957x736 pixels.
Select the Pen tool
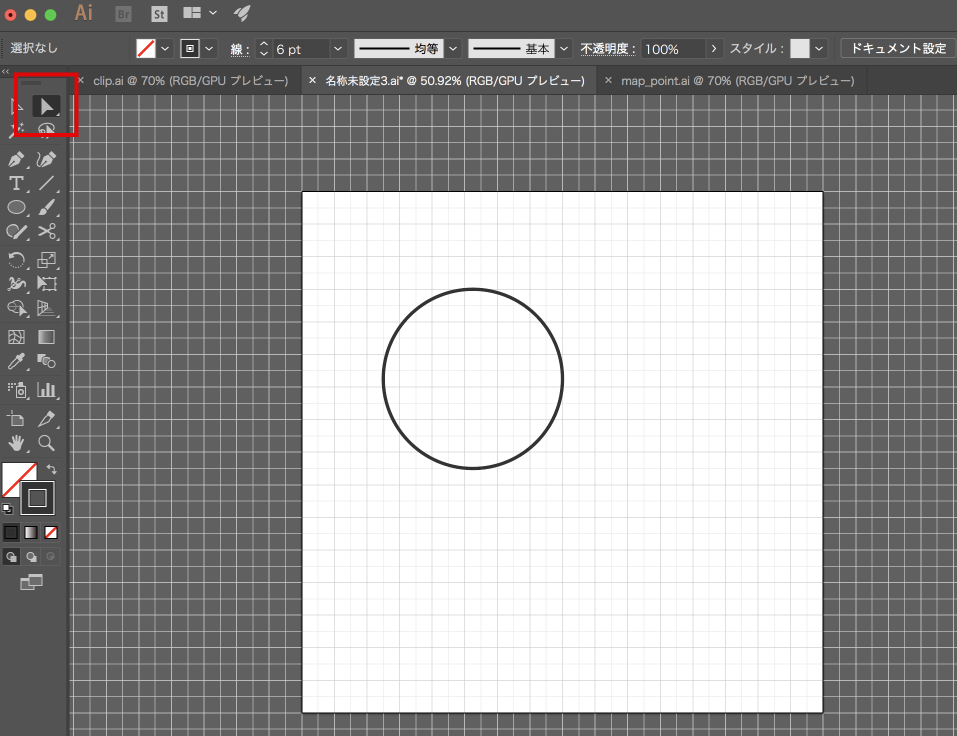pos(16,159)
